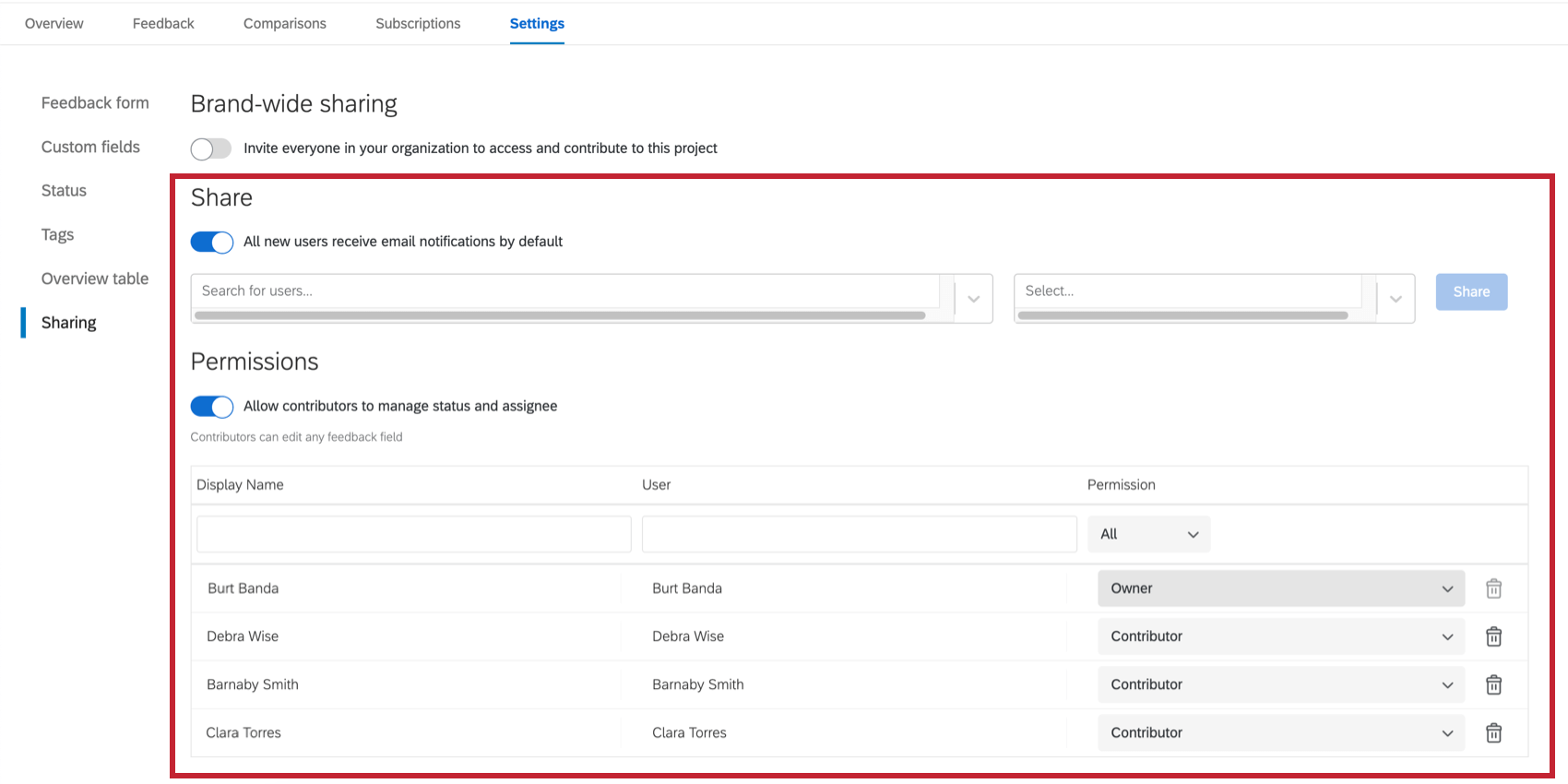This screenshot has height=784, width=1568.
Task: Open the permission Select dropdown
Action: (1395, 299)
